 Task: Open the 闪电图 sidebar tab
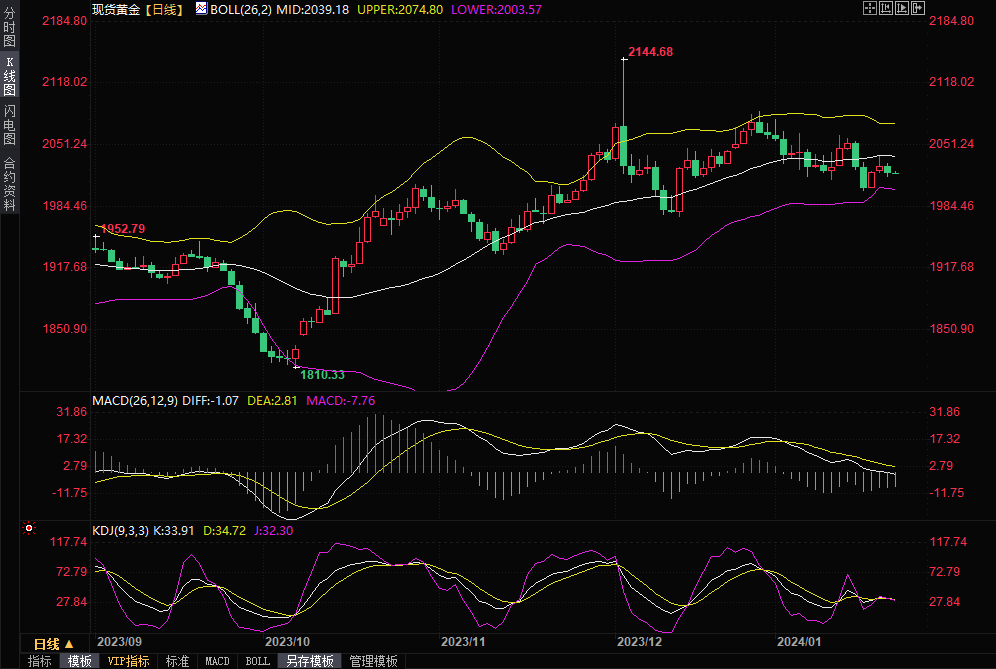[x=9, y=125]
